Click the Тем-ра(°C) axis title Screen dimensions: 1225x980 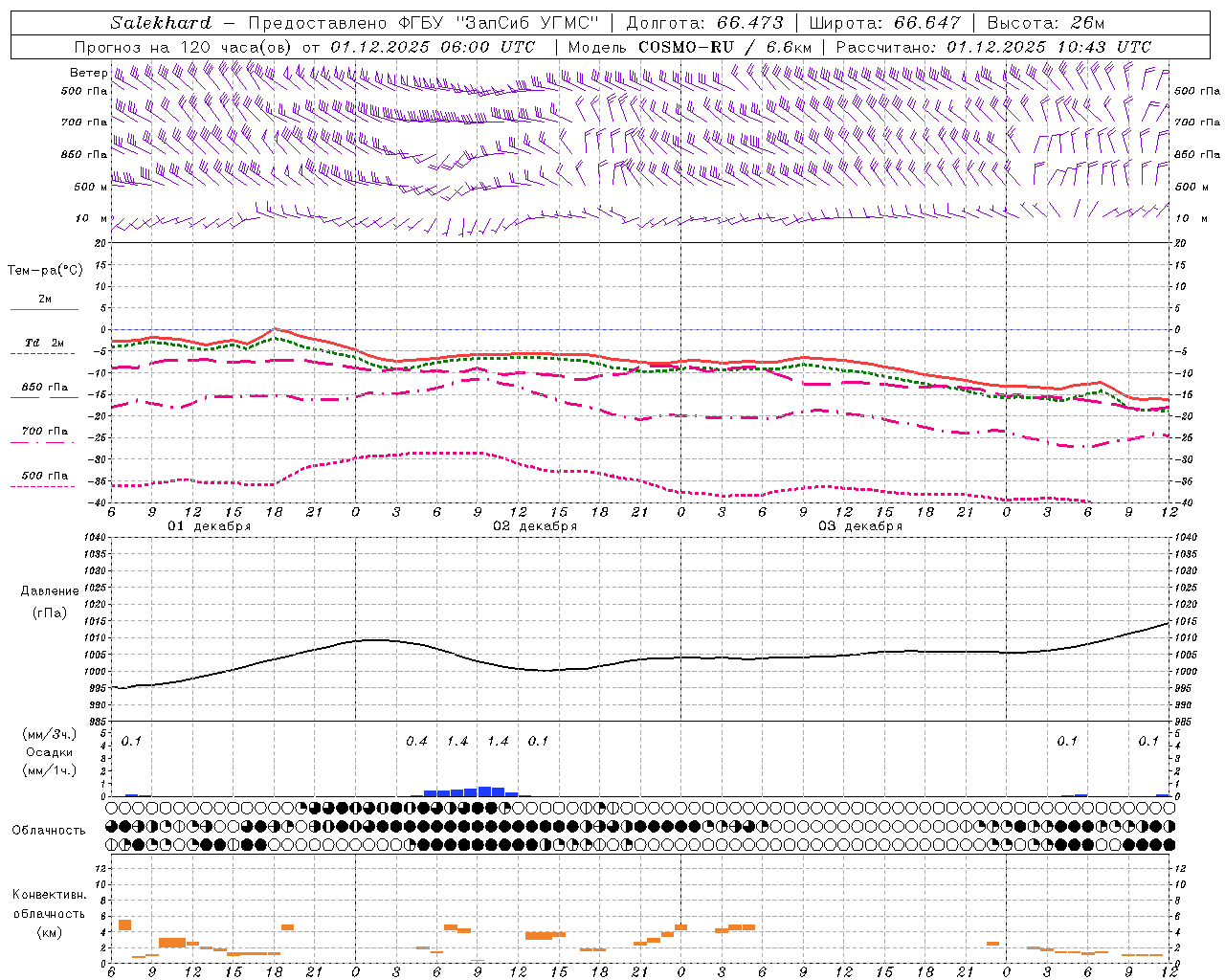click(45, 271)
